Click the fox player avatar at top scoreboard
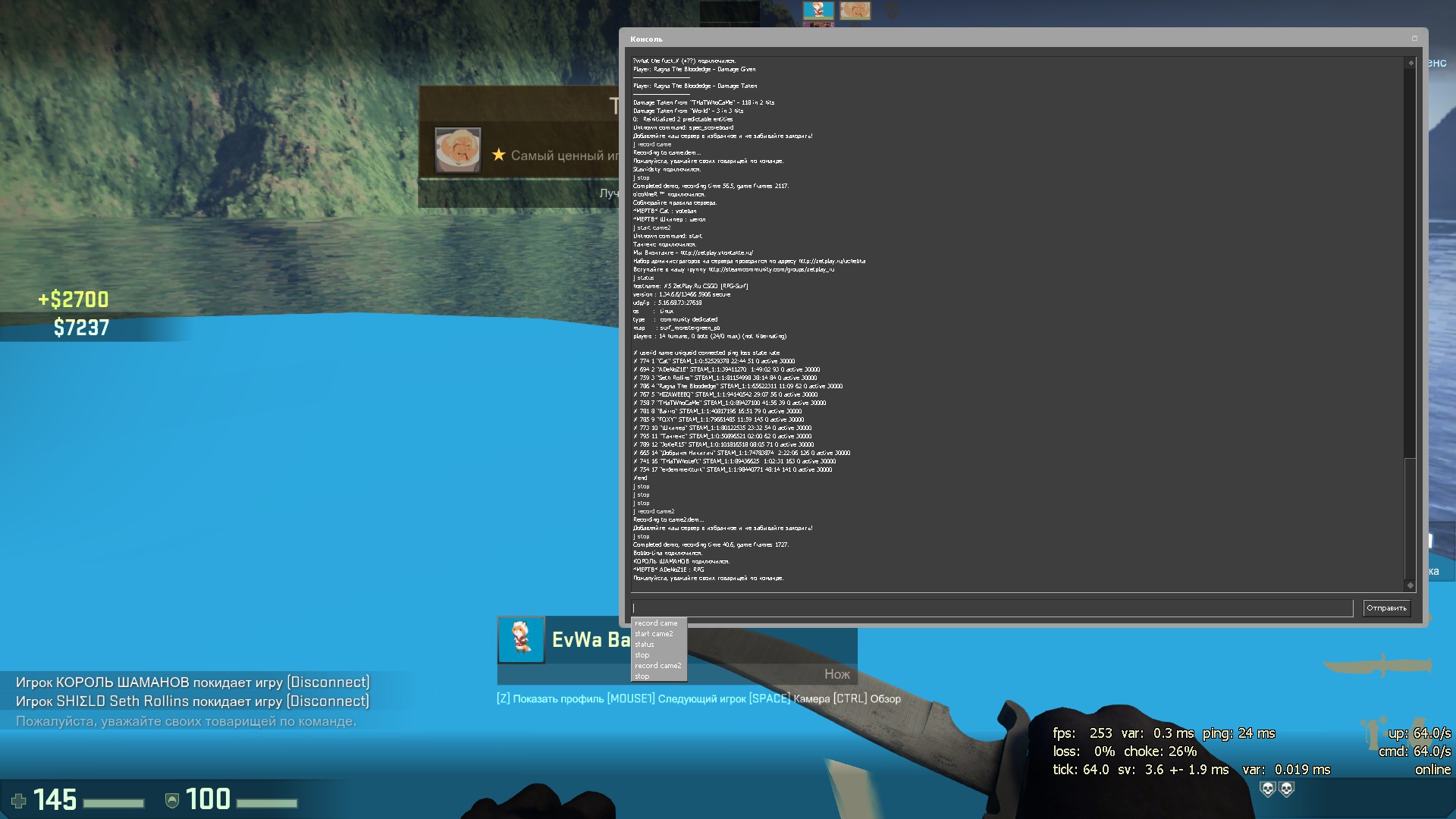 818,11
